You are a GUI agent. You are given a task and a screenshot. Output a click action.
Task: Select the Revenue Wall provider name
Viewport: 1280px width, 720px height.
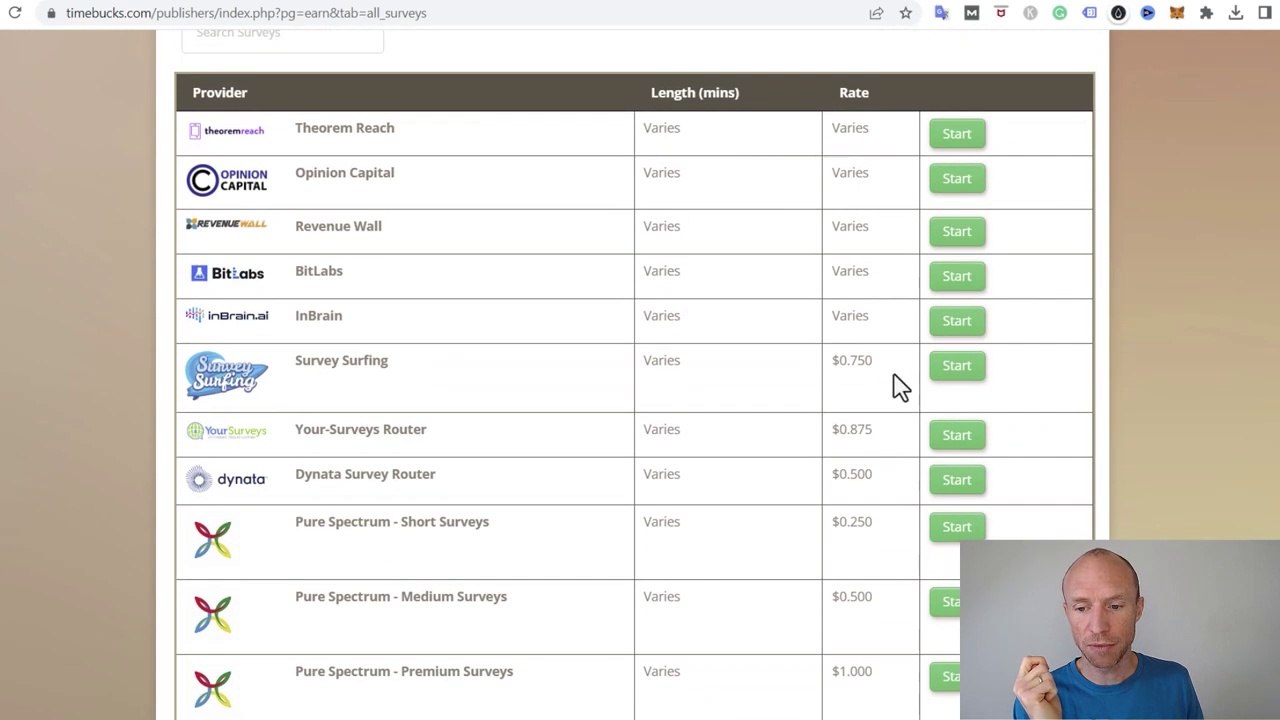coord(338,226)
